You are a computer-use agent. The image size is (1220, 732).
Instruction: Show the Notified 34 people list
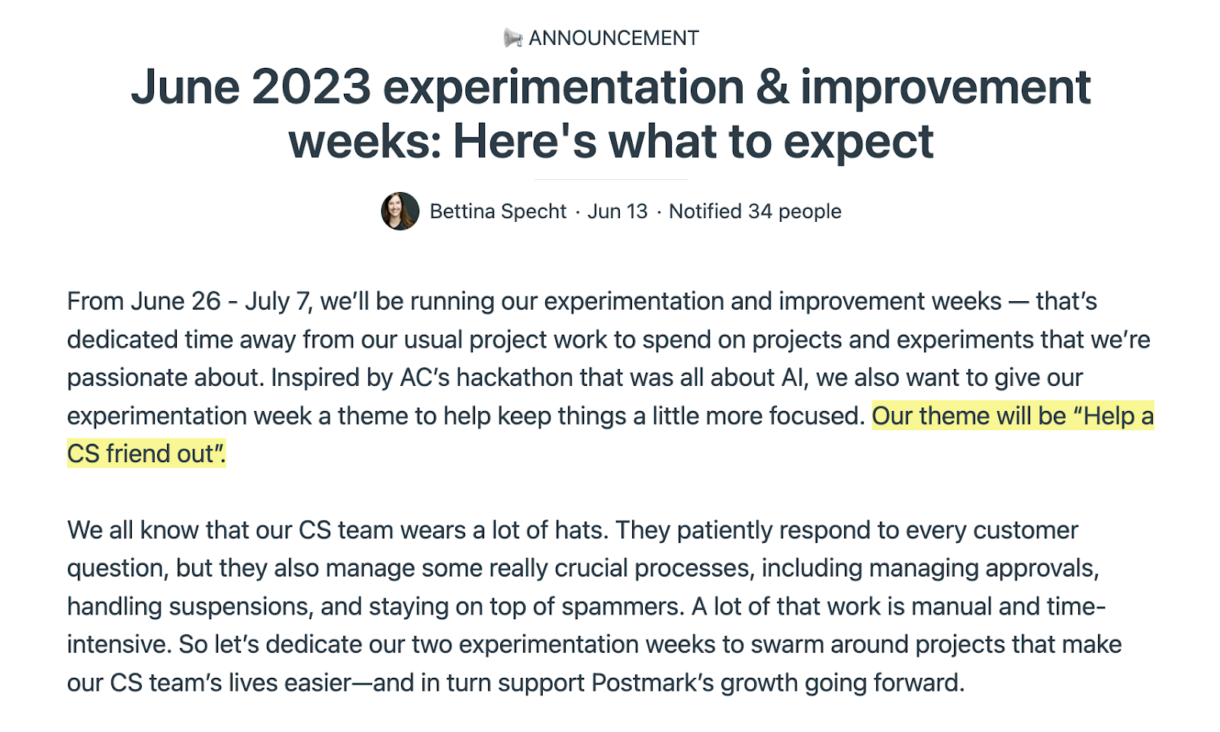coord(755,211)
